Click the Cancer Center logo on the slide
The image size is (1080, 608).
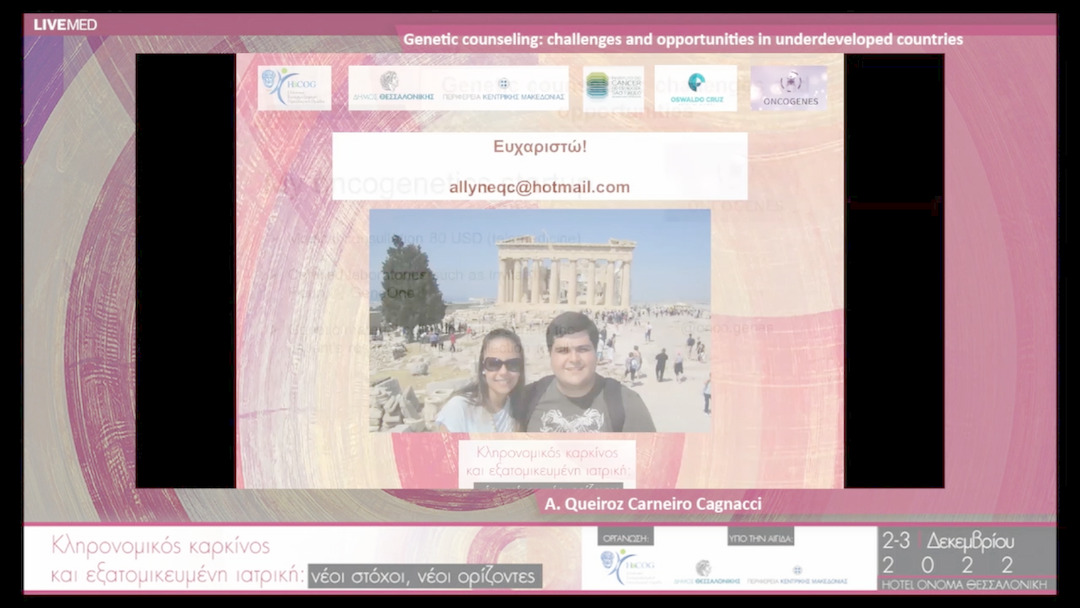(x=613, y=88)
